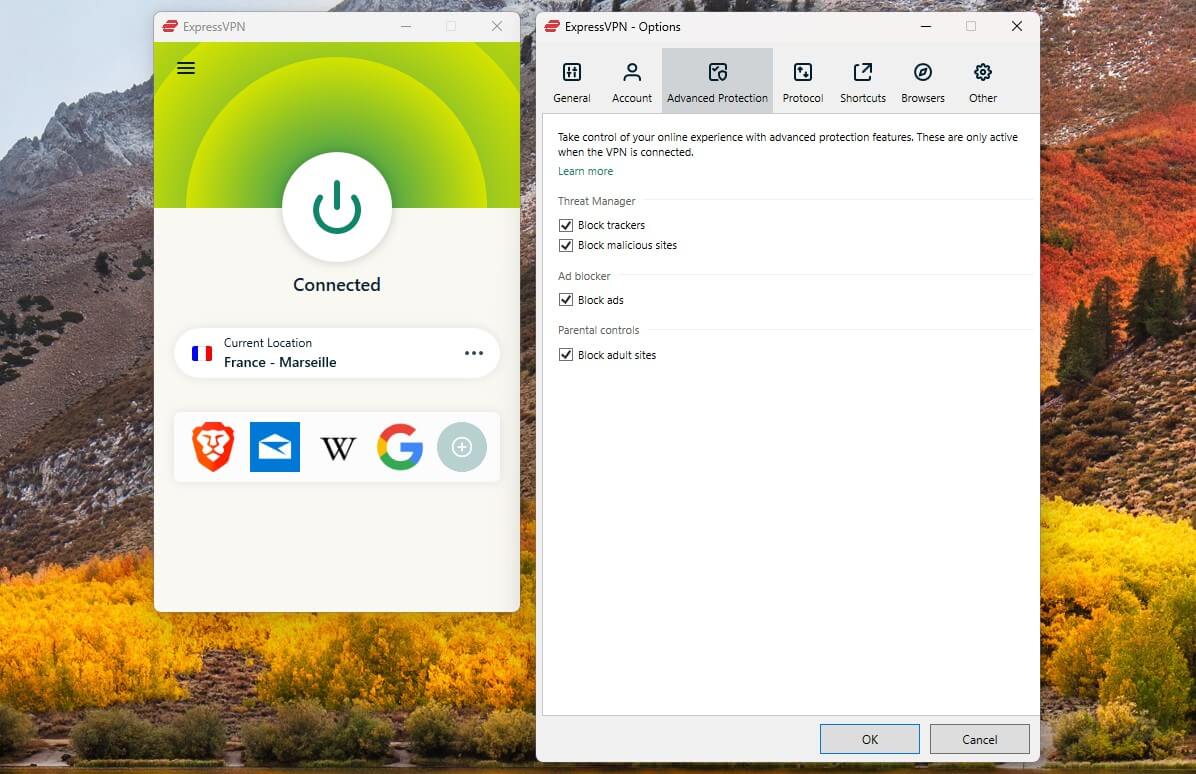Screen dimensions: 1196x774
Task: Switch to the Browsers tab
Action: pos(922,82)
